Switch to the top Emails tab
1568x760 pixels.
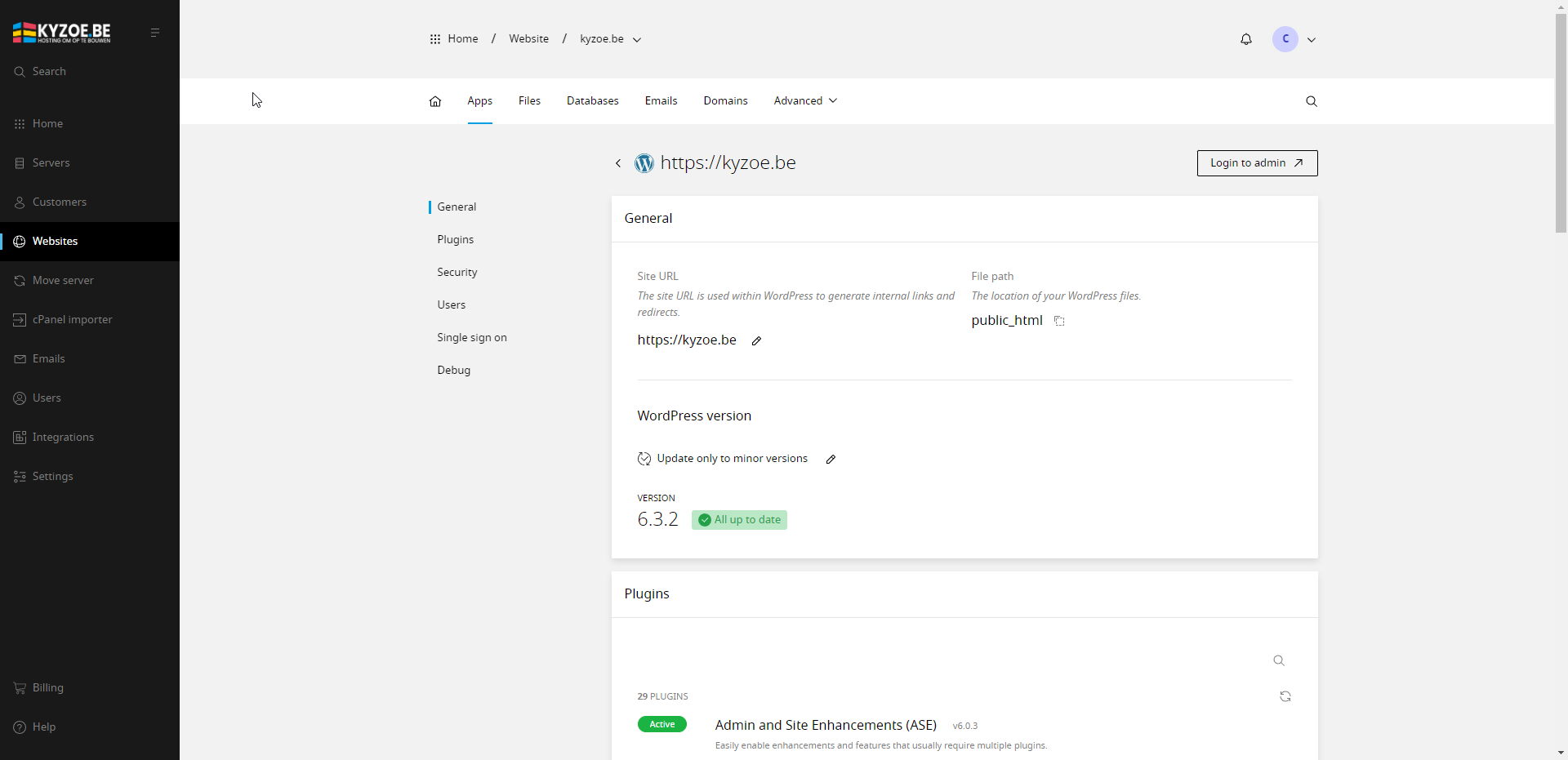[661, 101]
